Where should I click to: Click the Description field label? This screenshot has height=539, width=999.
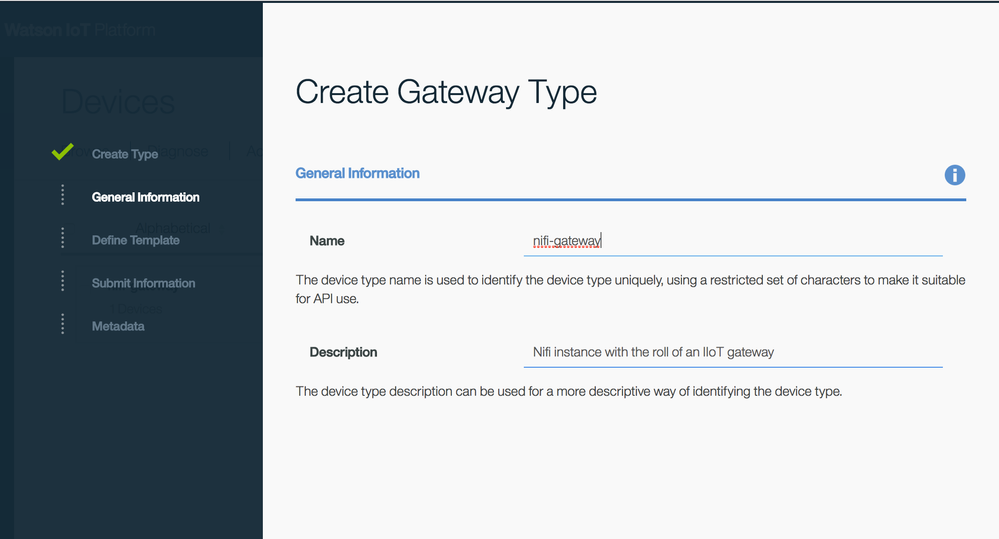pyautogui.click(x=343, y=352)
